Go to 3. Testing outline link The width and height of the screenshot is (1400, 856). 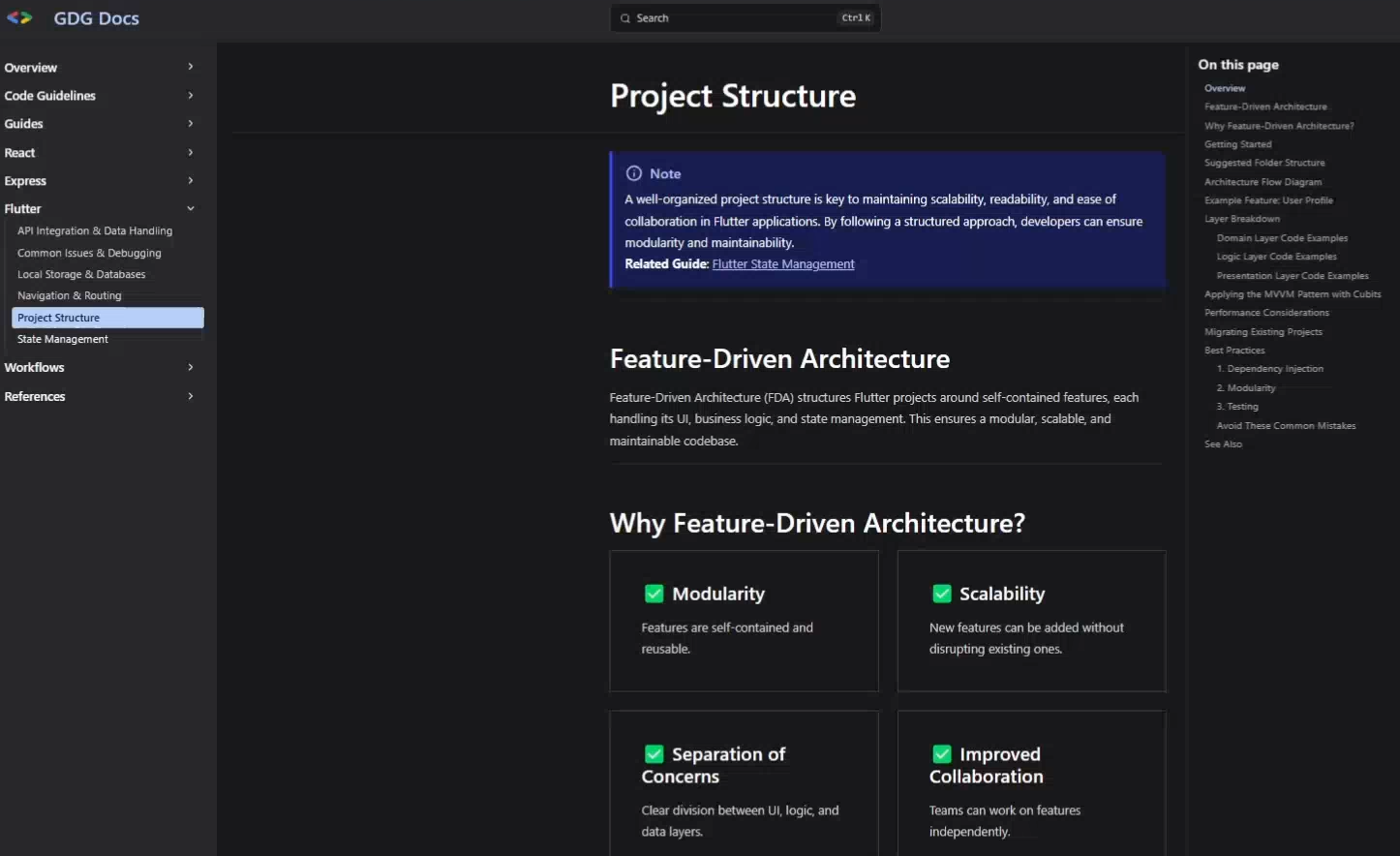1237,407
